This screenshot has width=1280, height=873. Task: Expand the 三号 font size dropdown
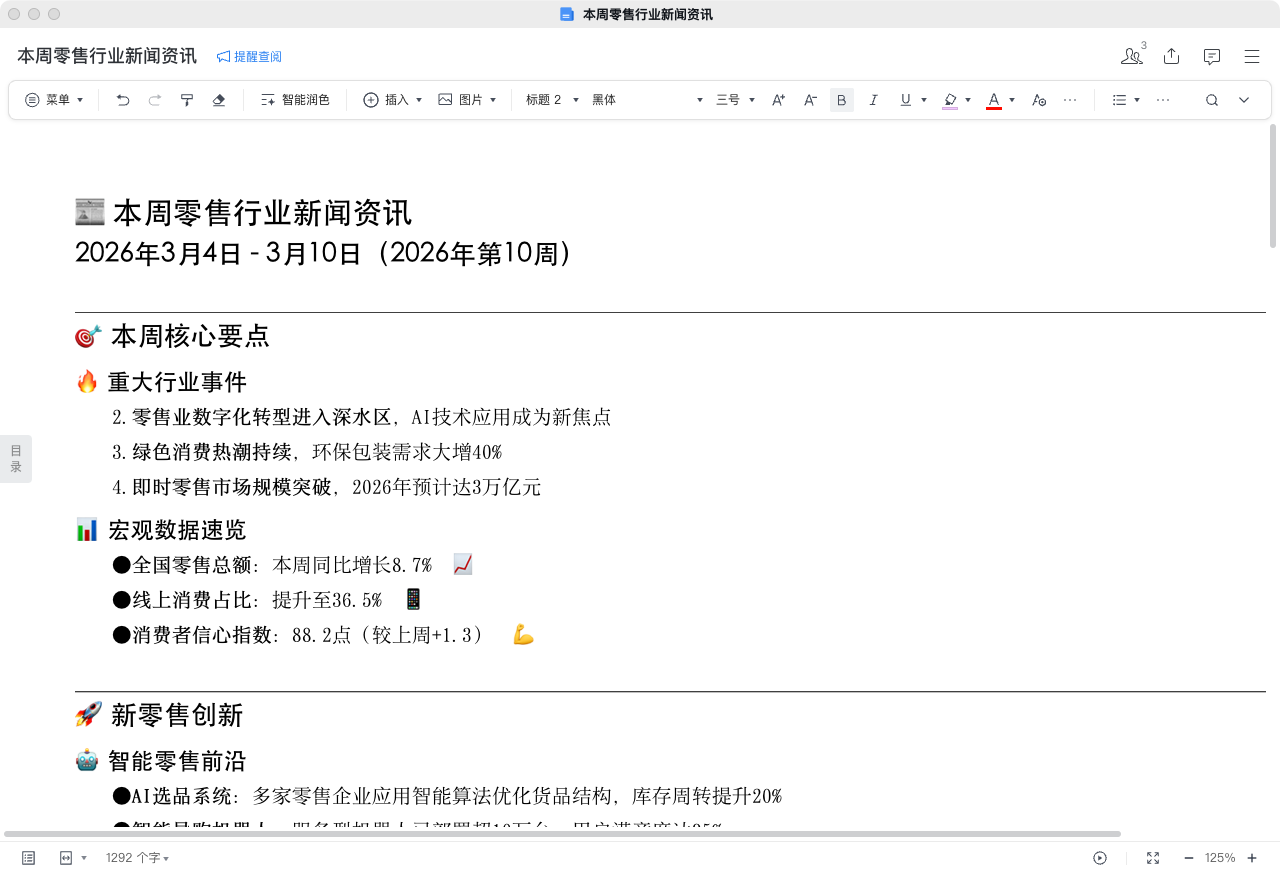point(733,100)
